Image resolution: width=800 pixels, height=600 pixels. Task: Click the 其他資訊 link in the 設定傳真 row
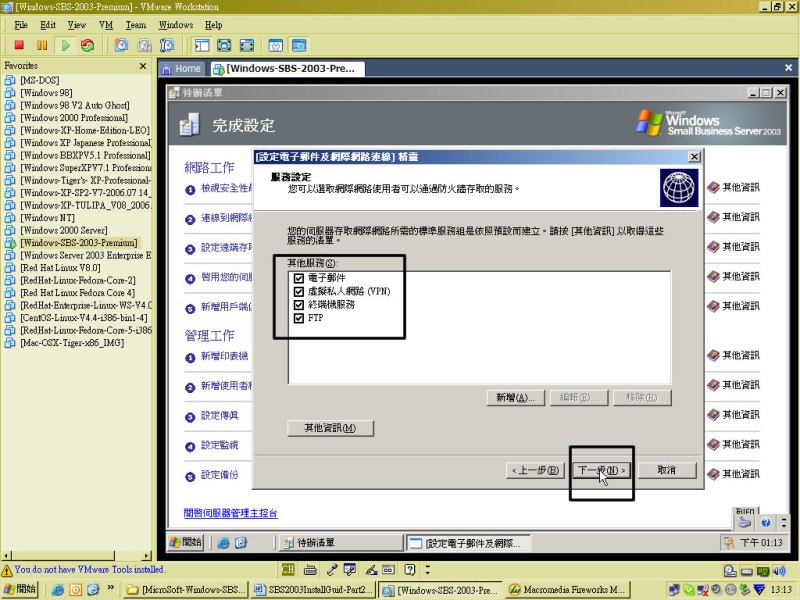(741, 415)
